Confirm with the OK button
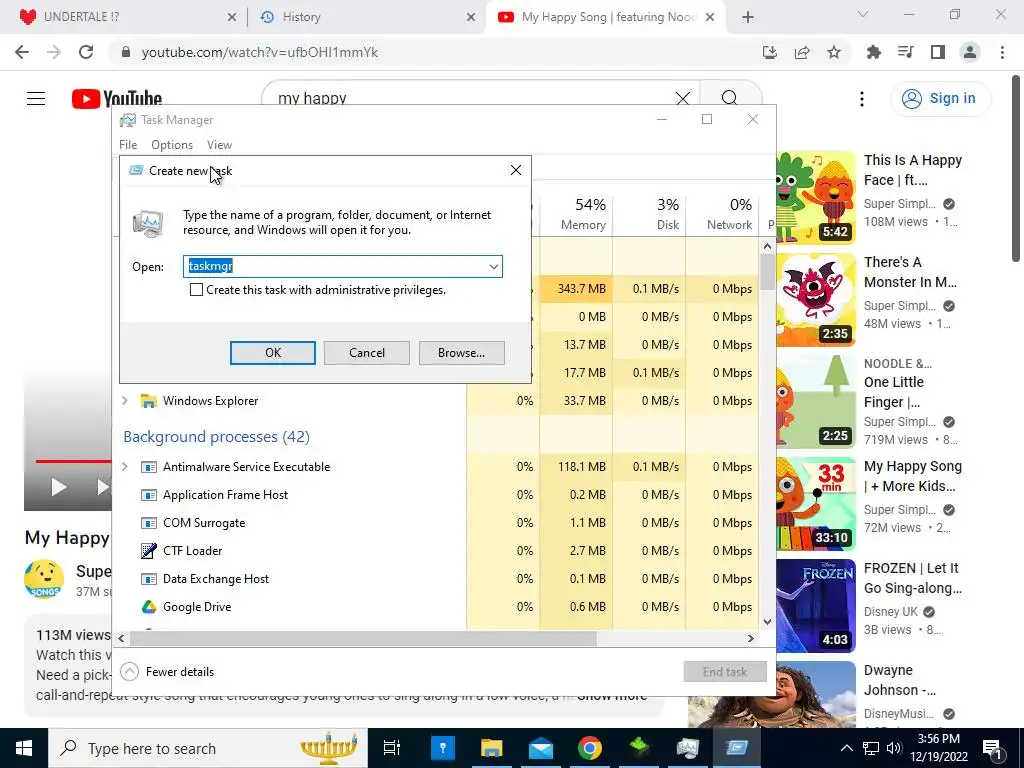Viewport: 1024px width, 768px height. click(x=272, y=353)
